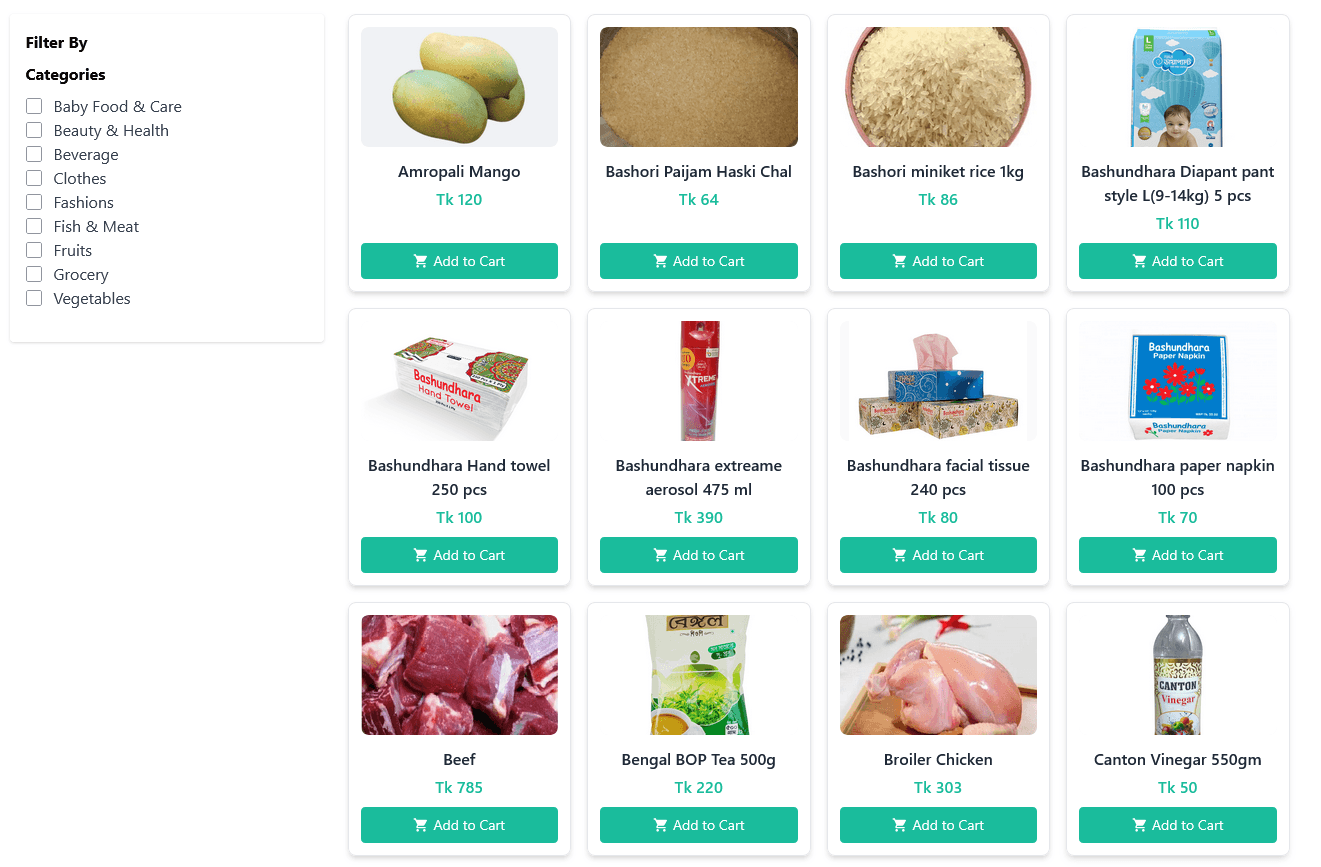The height and width of the screenshot is (867, 1321).
Task: Enable the Fish & Meat filter
Action: point(34,226)
